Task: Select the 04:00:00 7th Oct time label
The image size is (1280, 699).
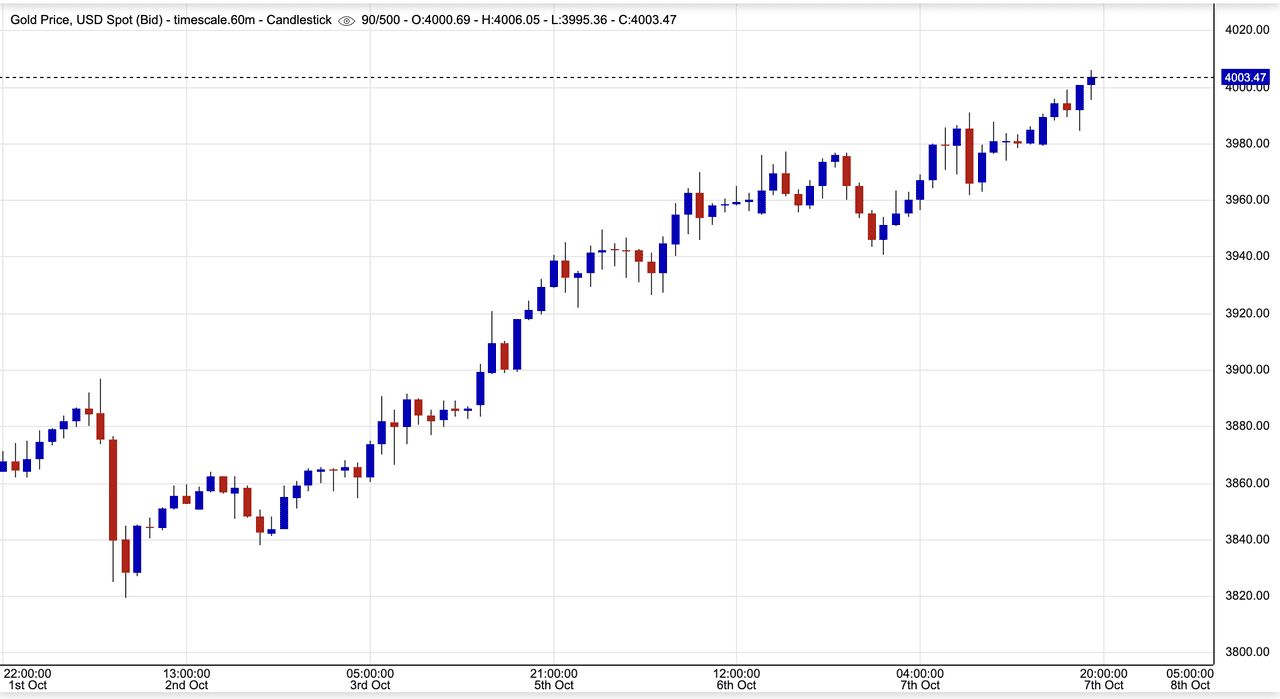Action: tap(920, 679)
